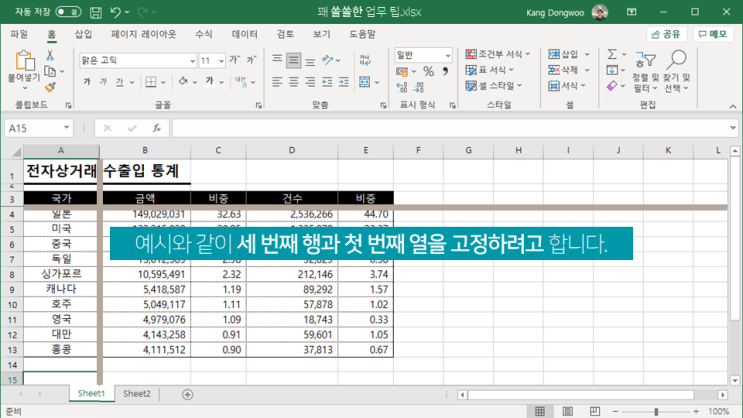This screenshot has height=418, width=743.
Task: Undo the last action
Action: (116, 12)
